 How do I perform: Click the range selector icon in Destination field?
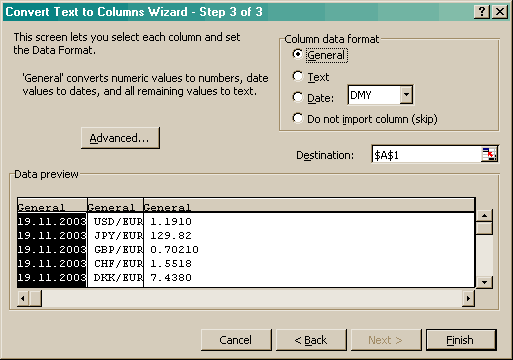coord(489,154)
